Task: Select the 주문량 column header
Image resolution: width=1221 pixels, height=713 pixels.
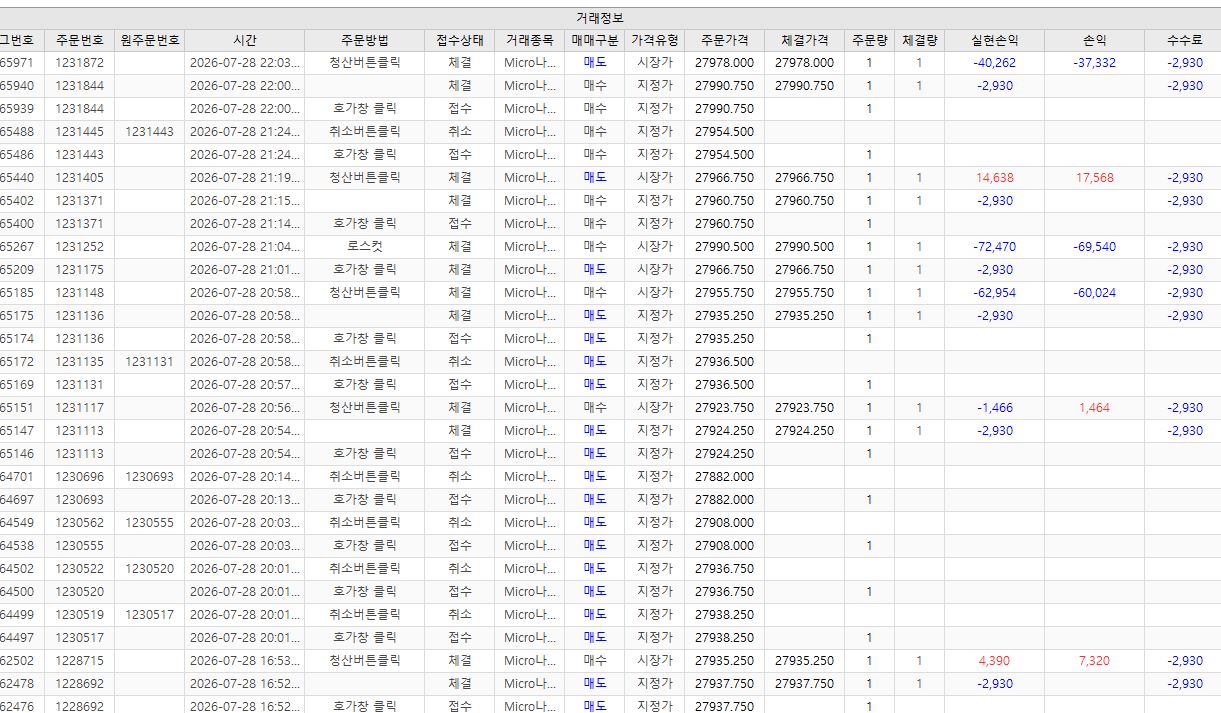Action: [869, 40]
